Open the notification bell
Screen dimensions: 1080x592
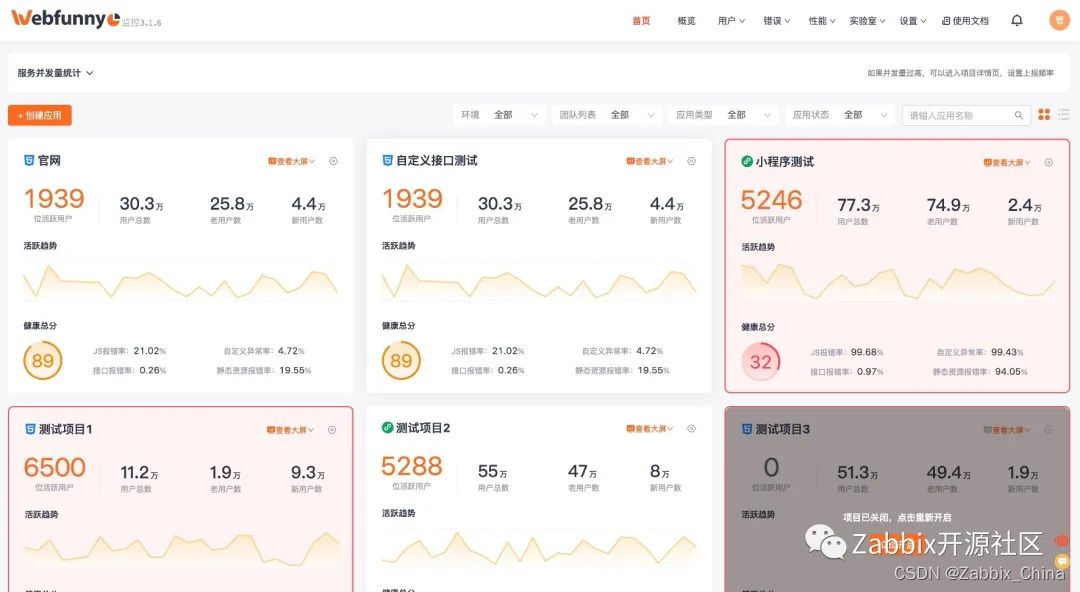1017,21
